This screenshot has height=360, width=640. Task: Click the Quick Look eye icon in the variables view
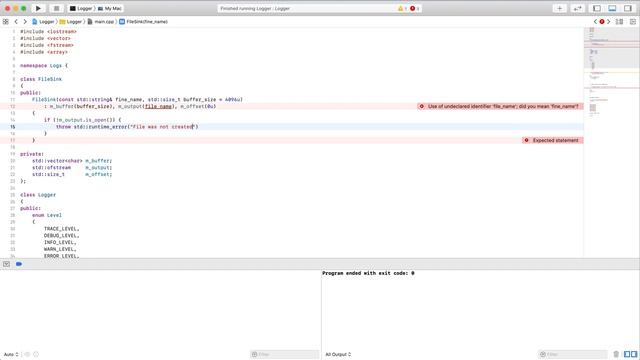(27, 354)
